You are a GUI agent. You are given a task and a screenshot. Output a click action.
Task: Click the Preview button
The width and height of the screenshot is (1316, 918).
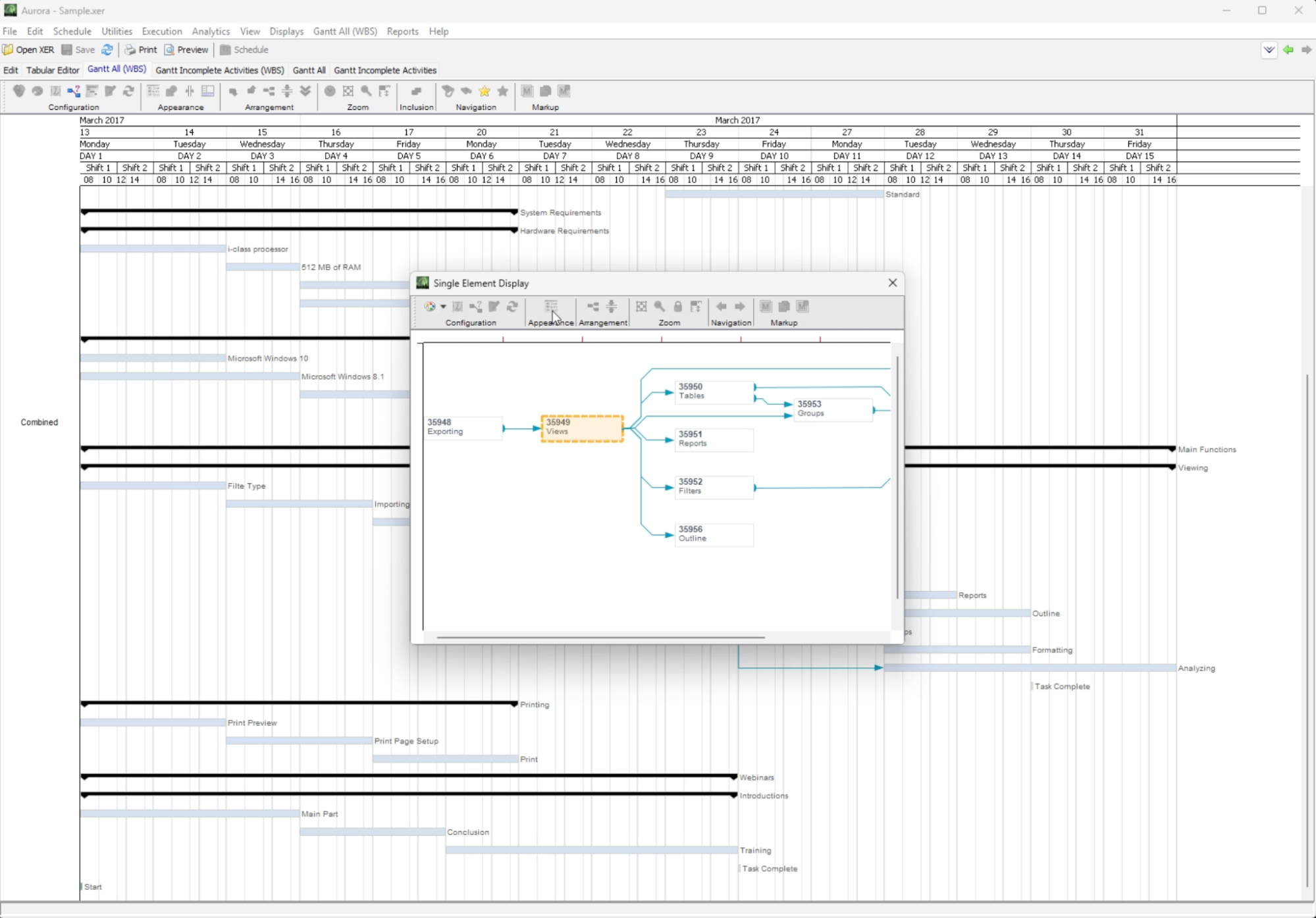(186, 50)
